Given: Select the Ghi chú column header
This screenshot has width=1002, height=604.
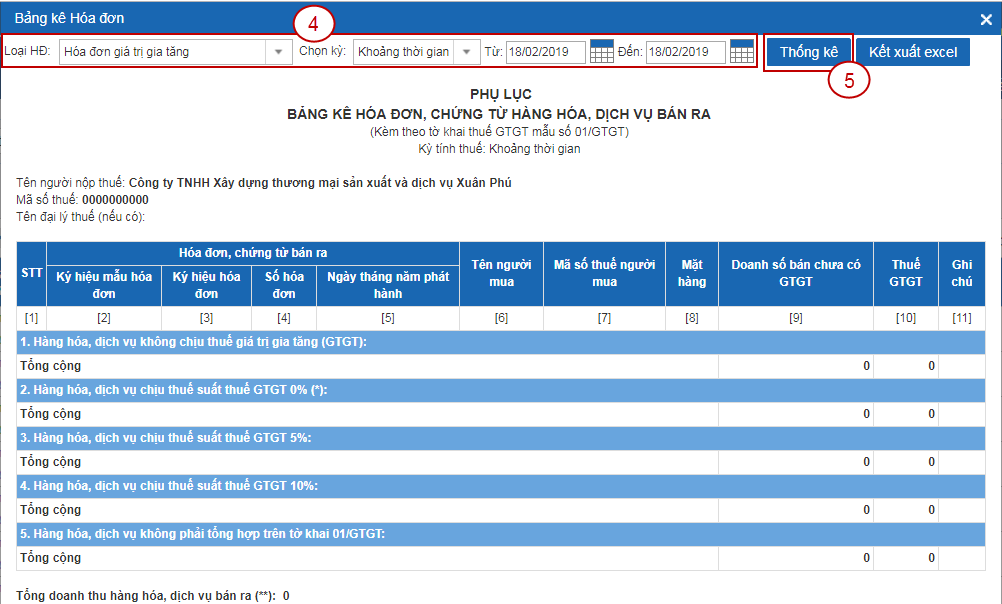Looking at the screenshot, I should (961, 273).
